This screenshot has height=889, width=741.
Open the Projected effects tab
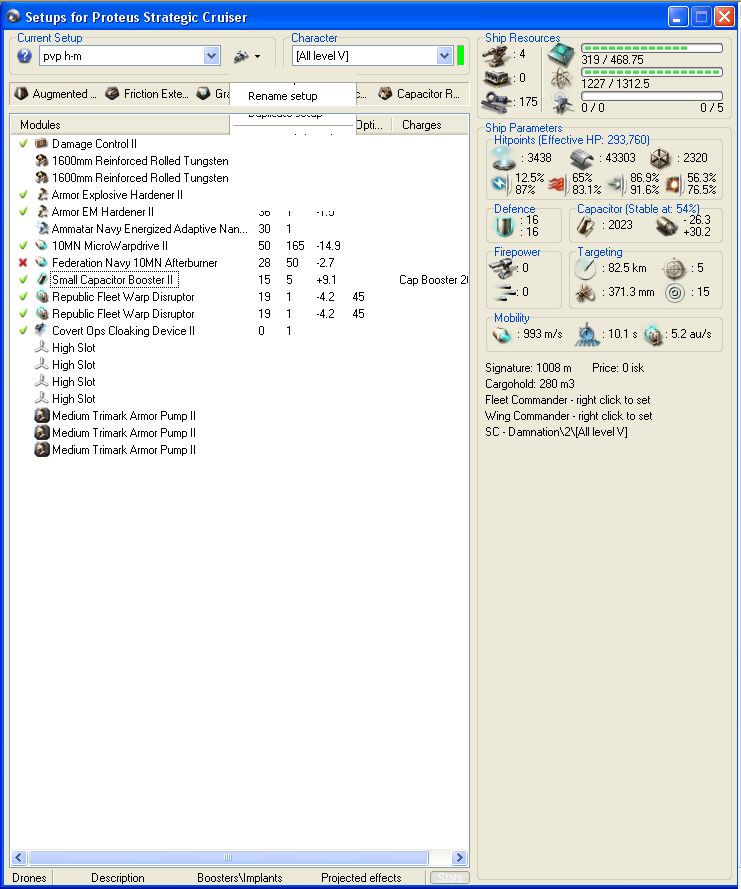361,878
